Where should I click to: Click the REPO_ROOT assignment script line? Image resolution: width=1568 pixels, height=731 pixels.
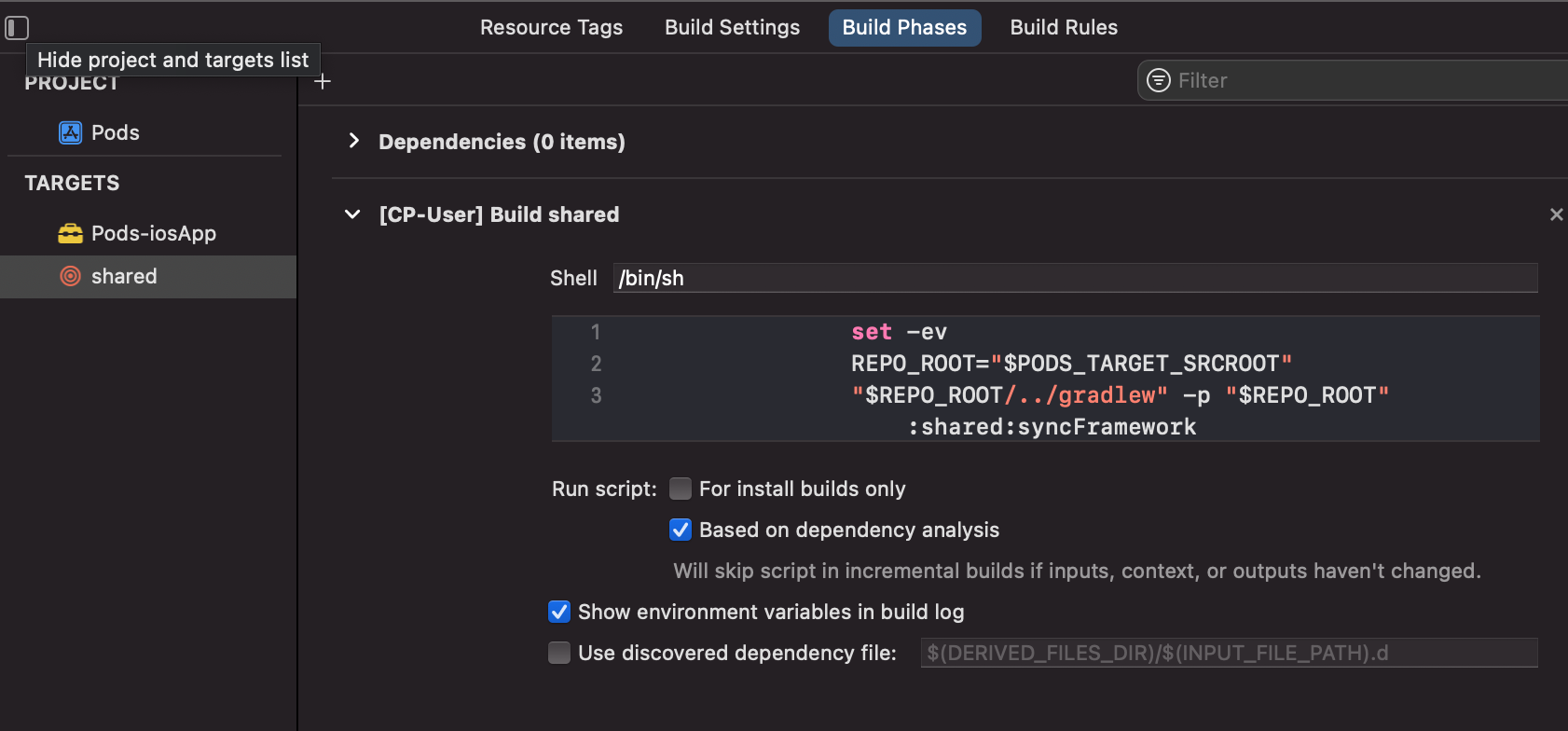[1072, 364]
